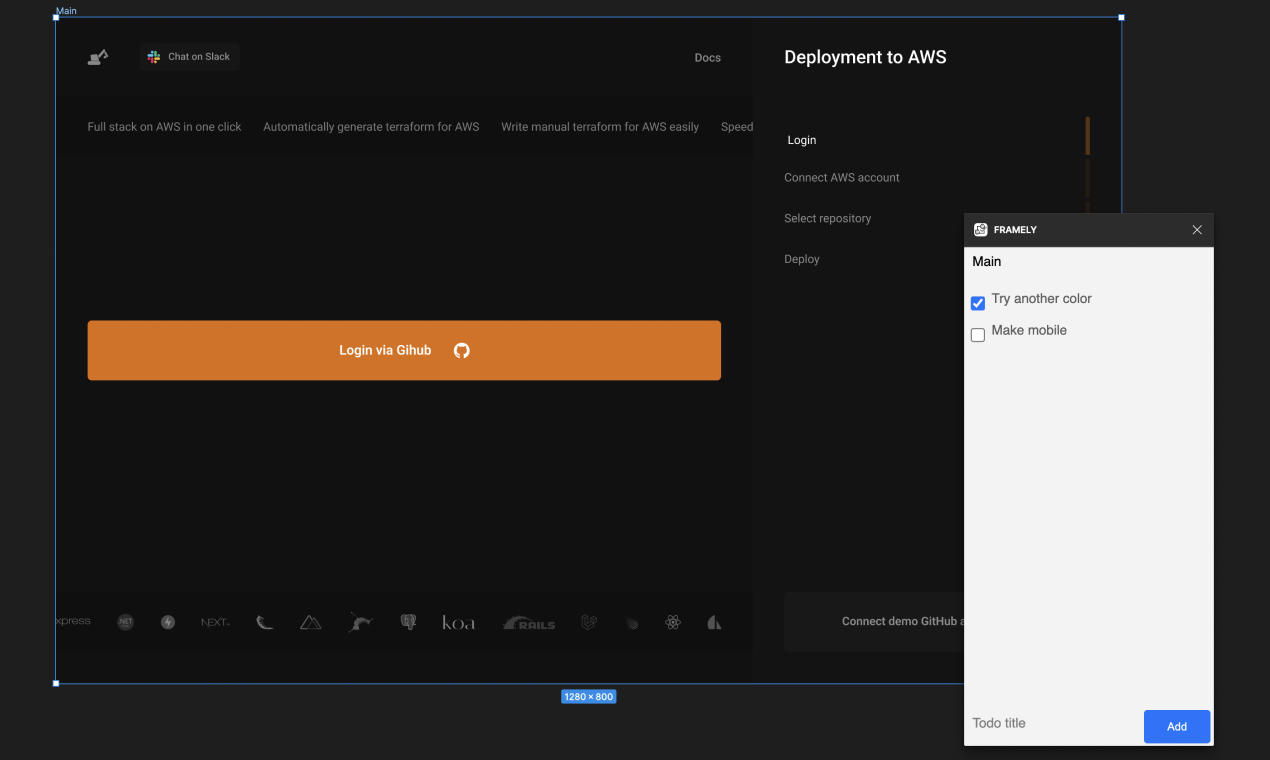Click the Express logo text
This screenshot has height=760, width=1270.
coord(73,621)
